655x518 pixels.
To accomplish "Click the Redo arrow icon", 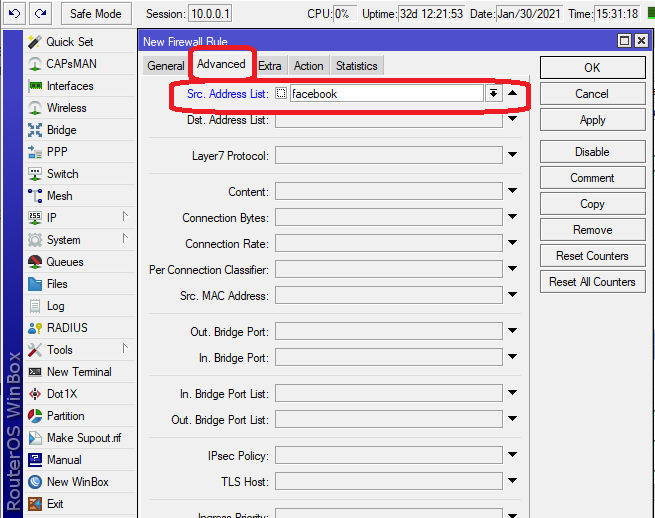I will pos(41,13).
